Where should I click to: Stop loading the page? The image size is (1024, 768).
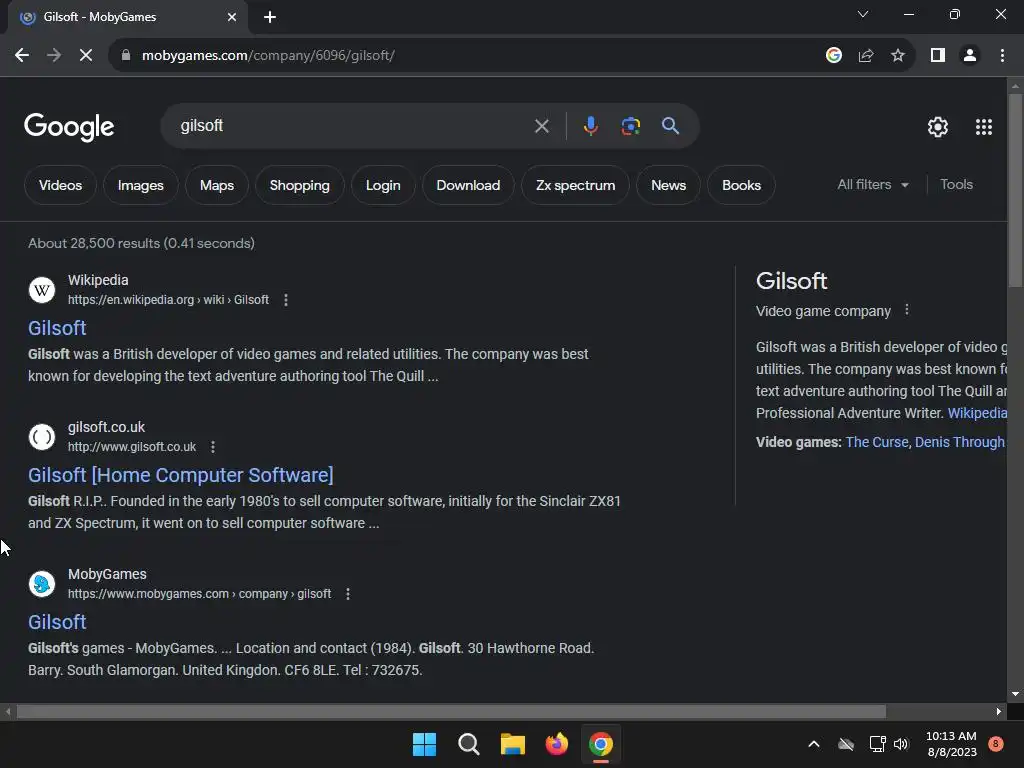point(86,56)
